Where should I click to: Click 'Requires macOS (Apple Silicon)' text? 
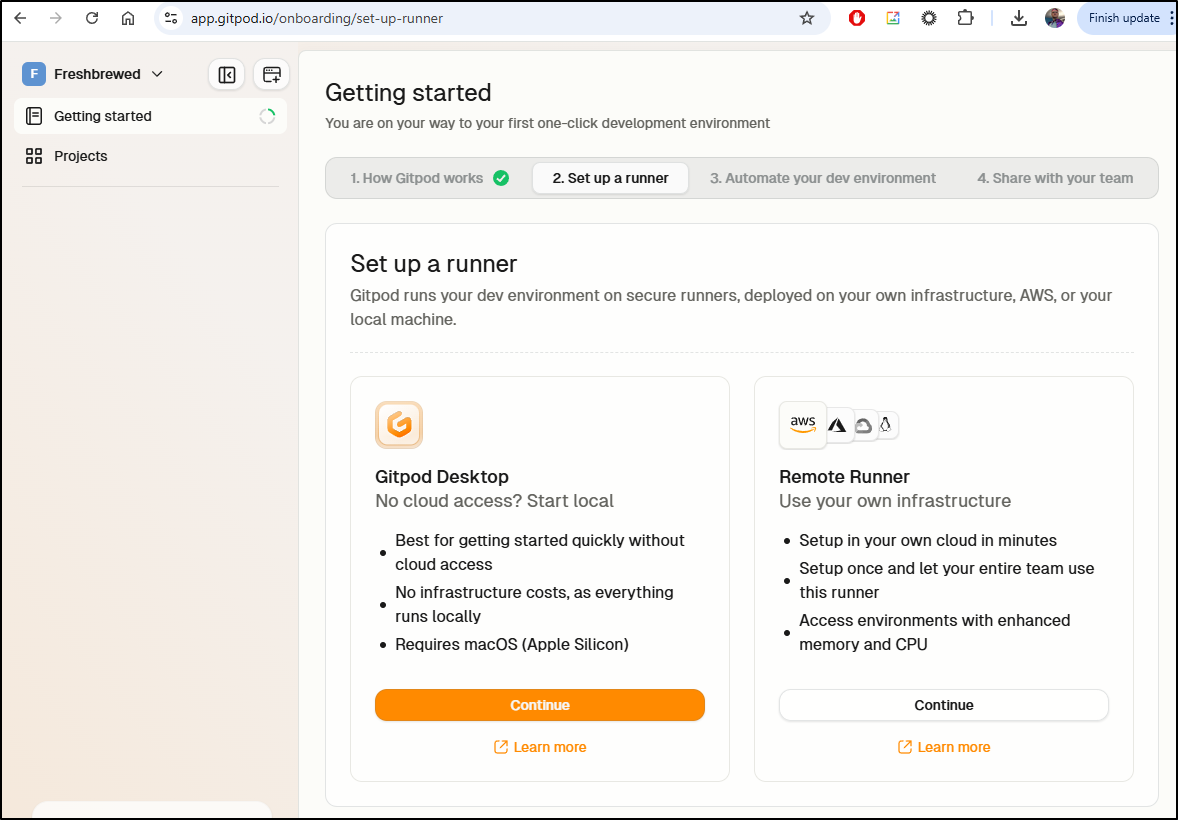pos(512,644)
